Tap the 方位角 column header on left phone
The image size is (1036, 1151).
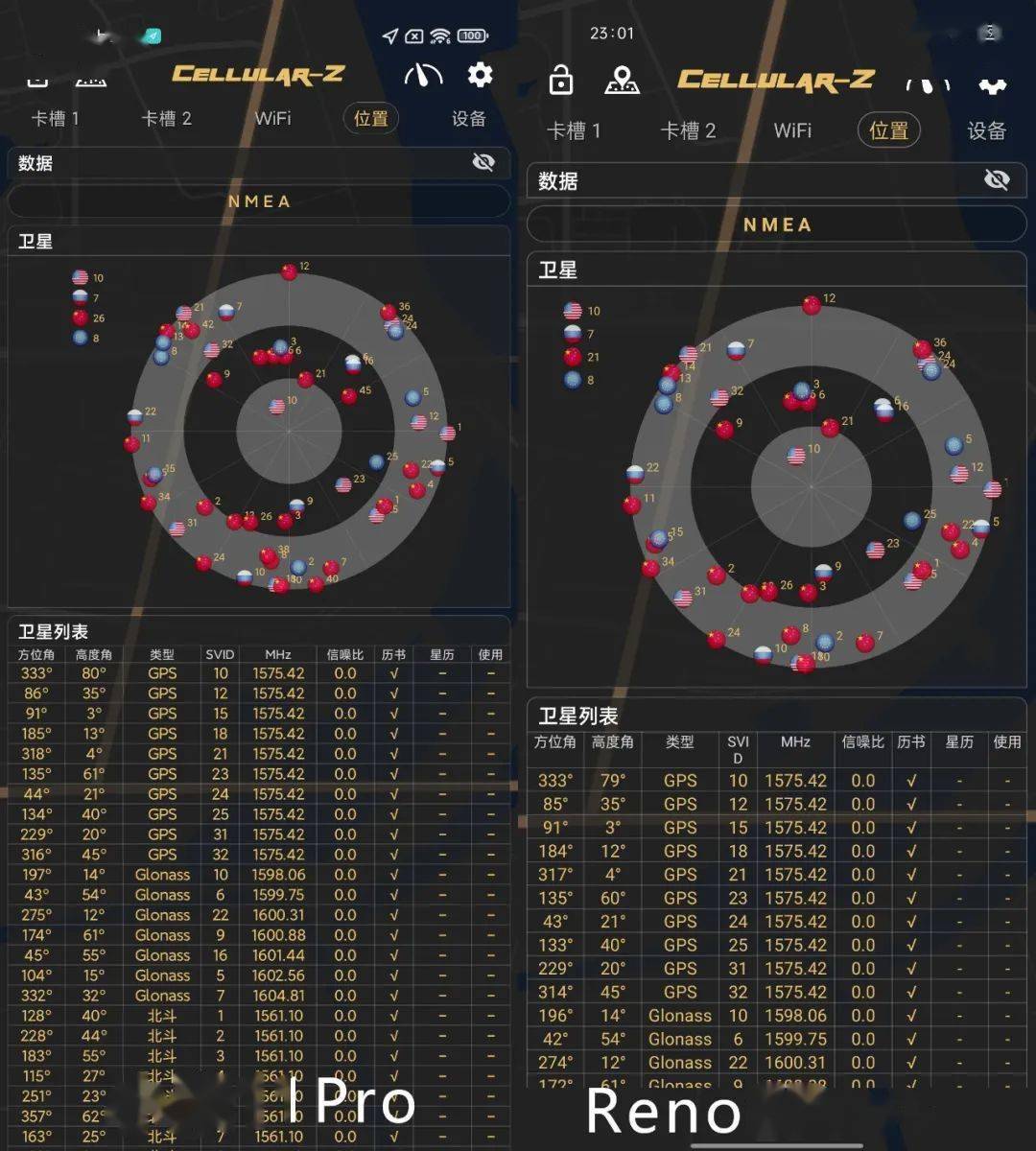point(36,654)
